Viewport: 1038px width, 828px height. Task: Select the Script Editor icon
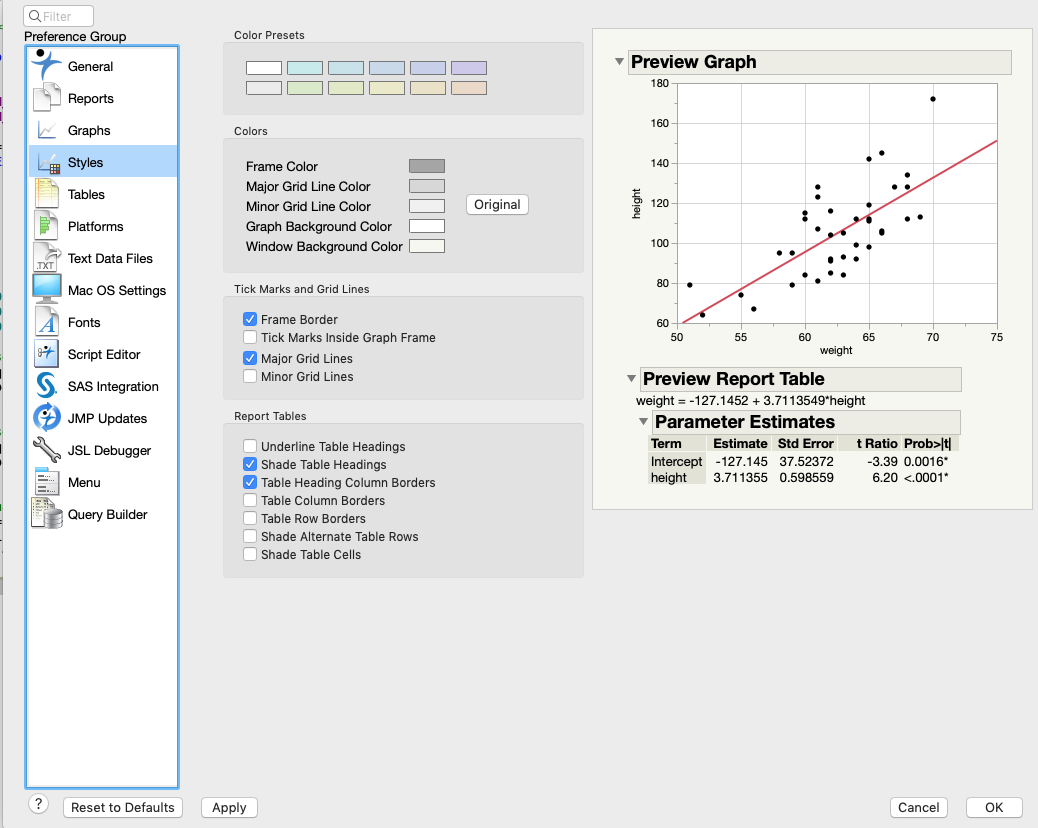46,353
